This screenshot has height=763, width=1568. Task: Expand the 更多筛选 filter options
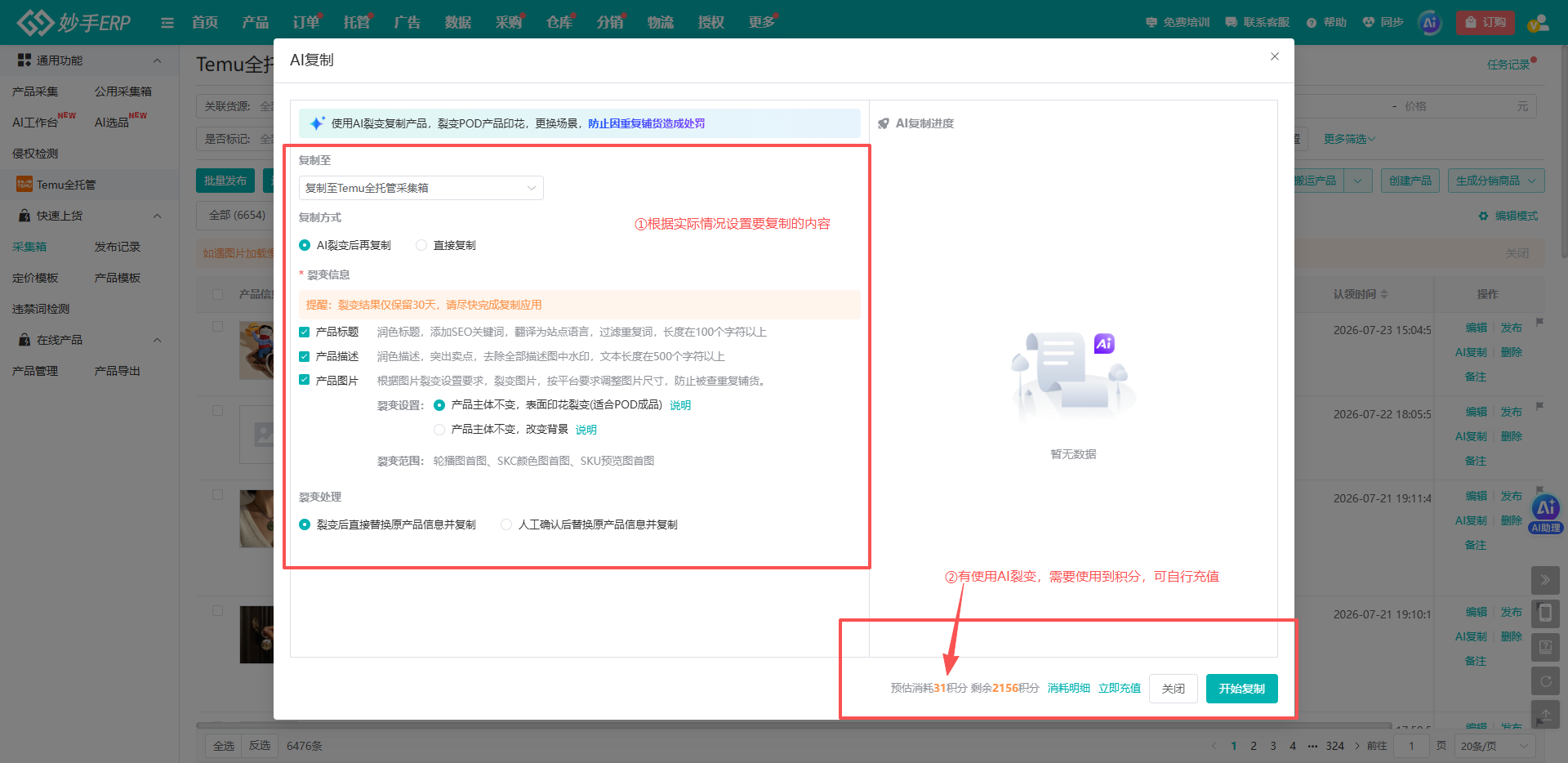coord(1349,139)
